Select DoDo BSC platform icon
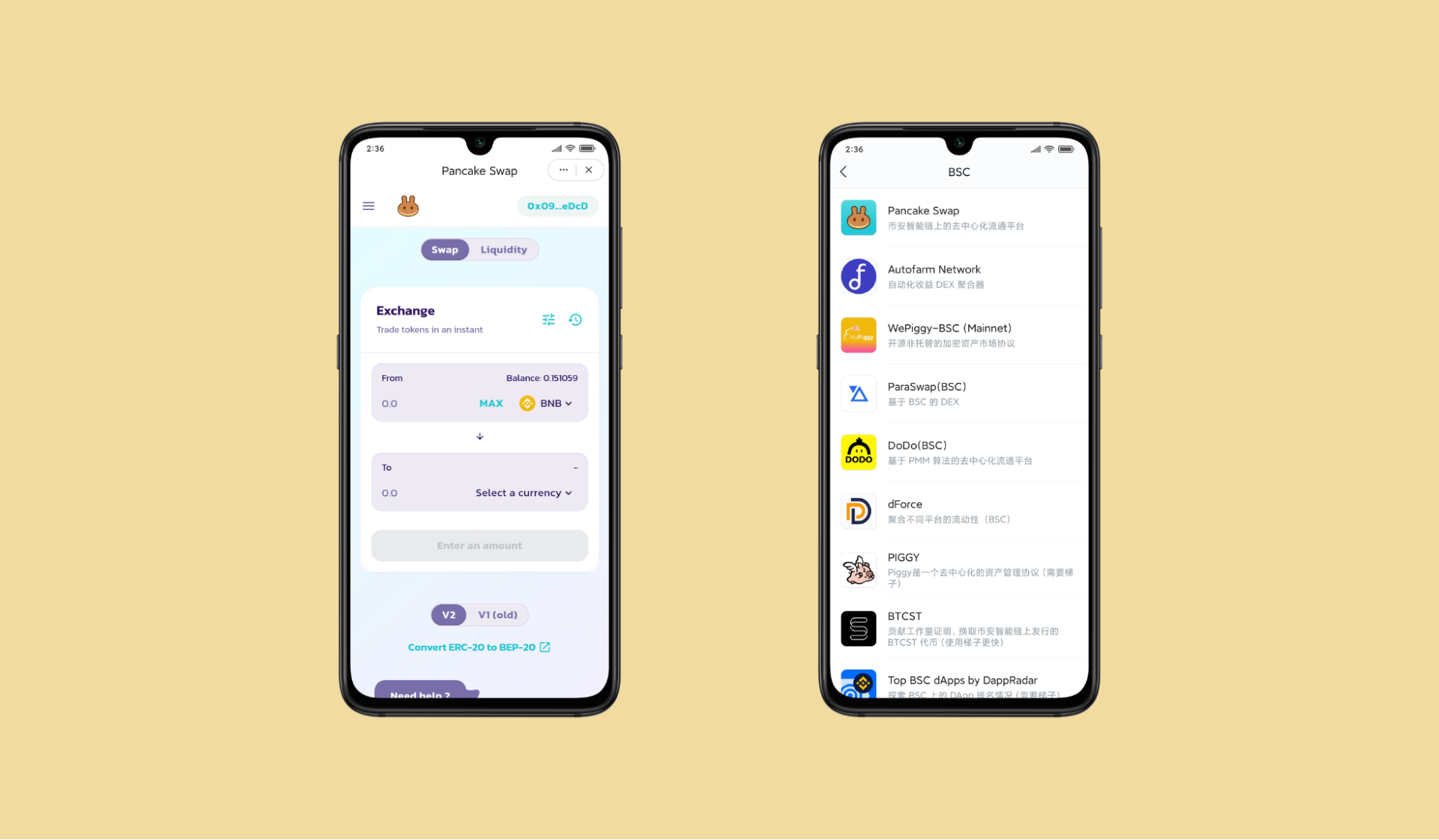This screenshot has width=1439, height=840. click(x=857, y=452)
